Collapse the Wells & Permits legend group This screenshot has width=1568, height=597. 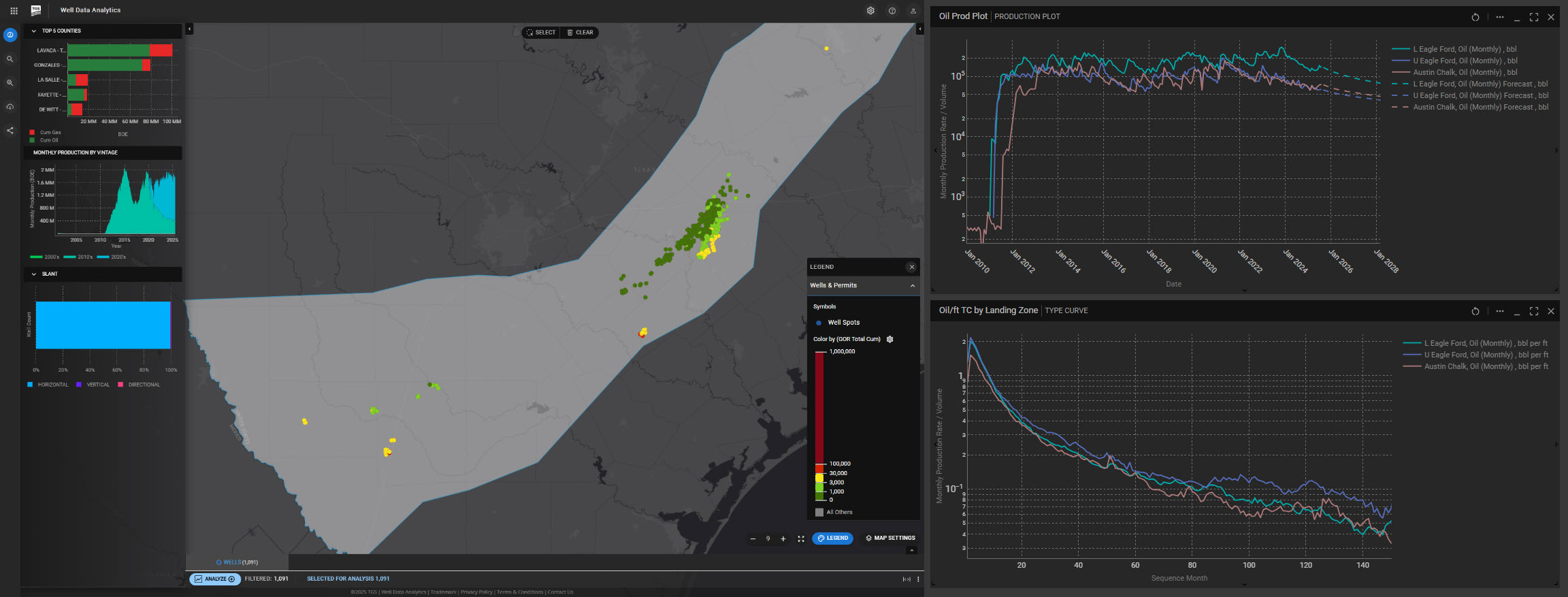coord(913,286)
